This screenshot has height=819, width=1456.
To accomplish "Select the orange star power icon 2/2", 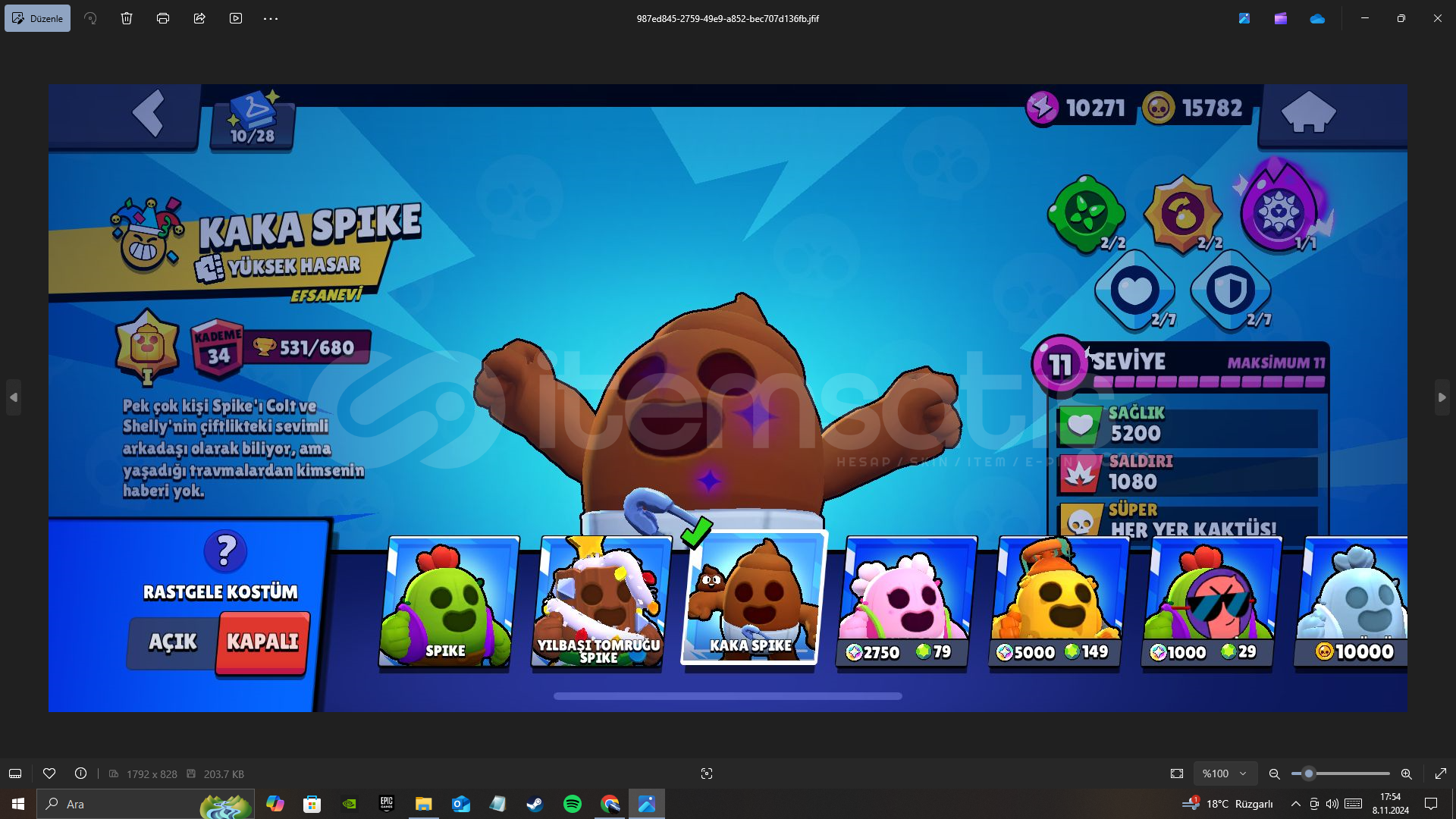I will point(1182,213).
